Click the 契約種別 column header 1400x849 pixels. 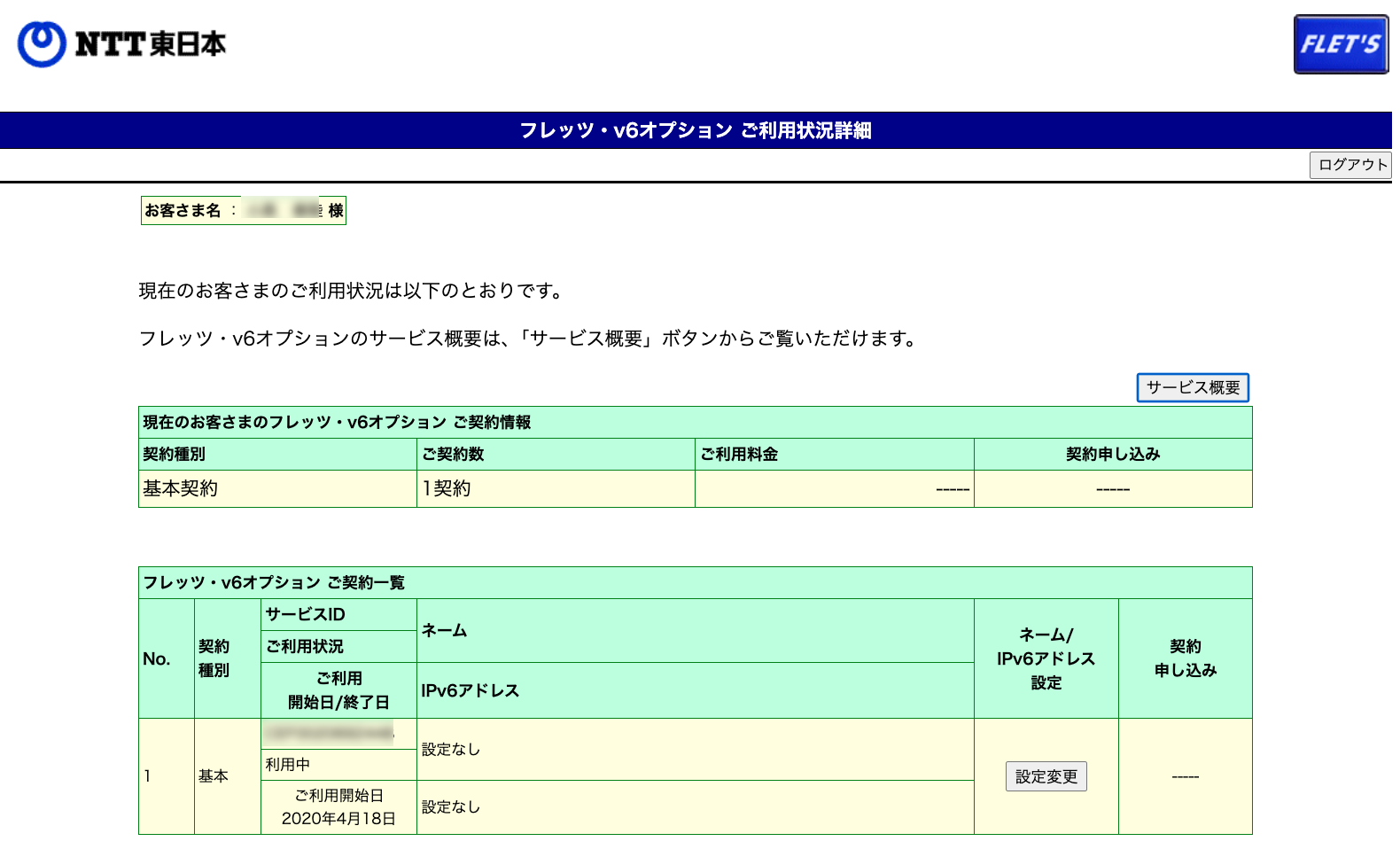tap(277, 454)
